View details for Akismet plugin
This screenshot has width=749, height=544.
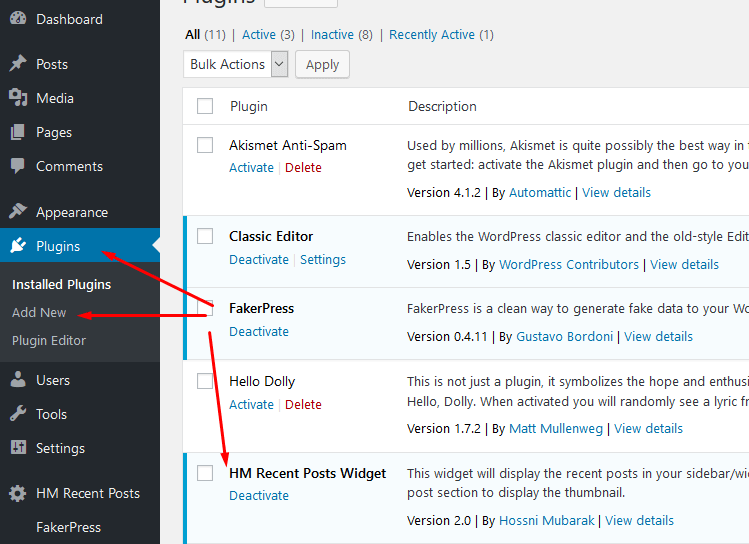[x=616, y=192]
